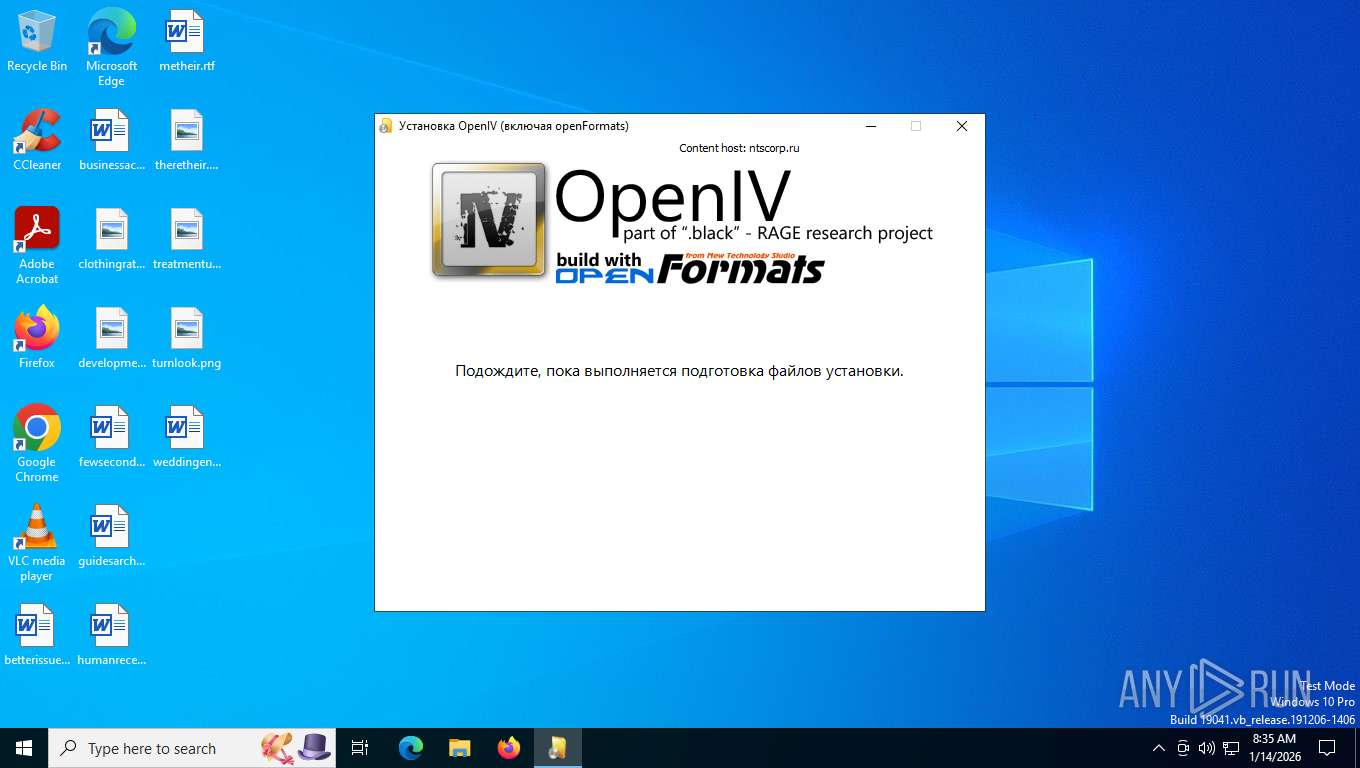Open Google Chrome desktop shortcut
1360x768 pixels.
37,444
